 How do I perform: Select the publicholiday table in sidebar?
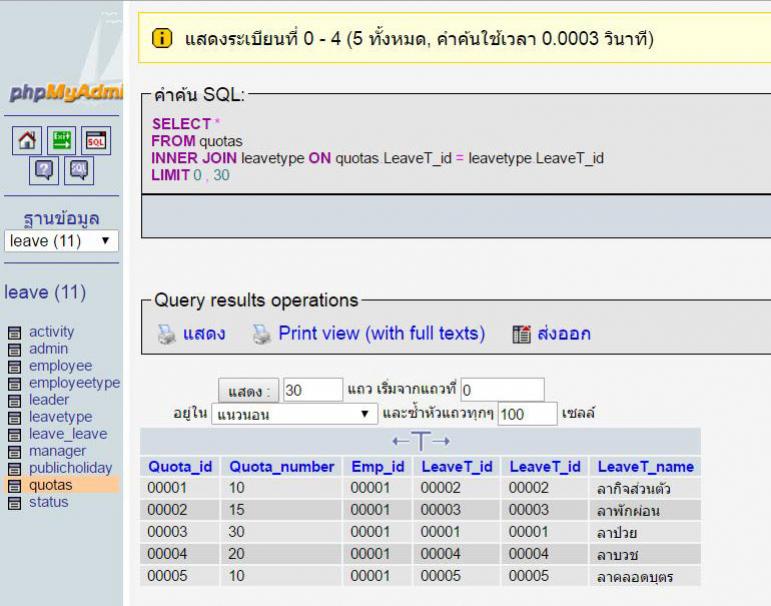tap(70, 468)
